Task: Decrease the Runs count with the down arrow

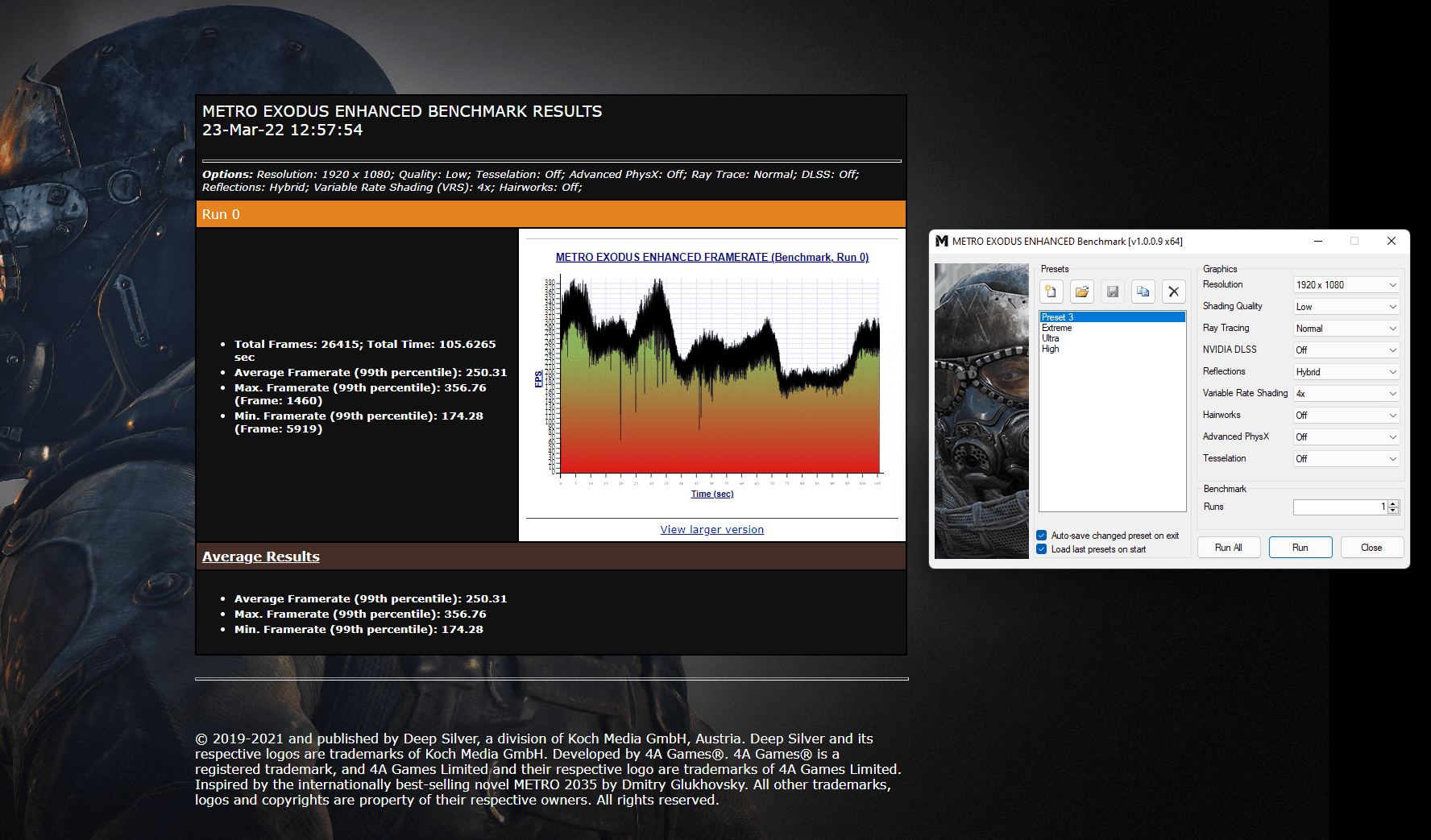Action: coord(1393,511)
